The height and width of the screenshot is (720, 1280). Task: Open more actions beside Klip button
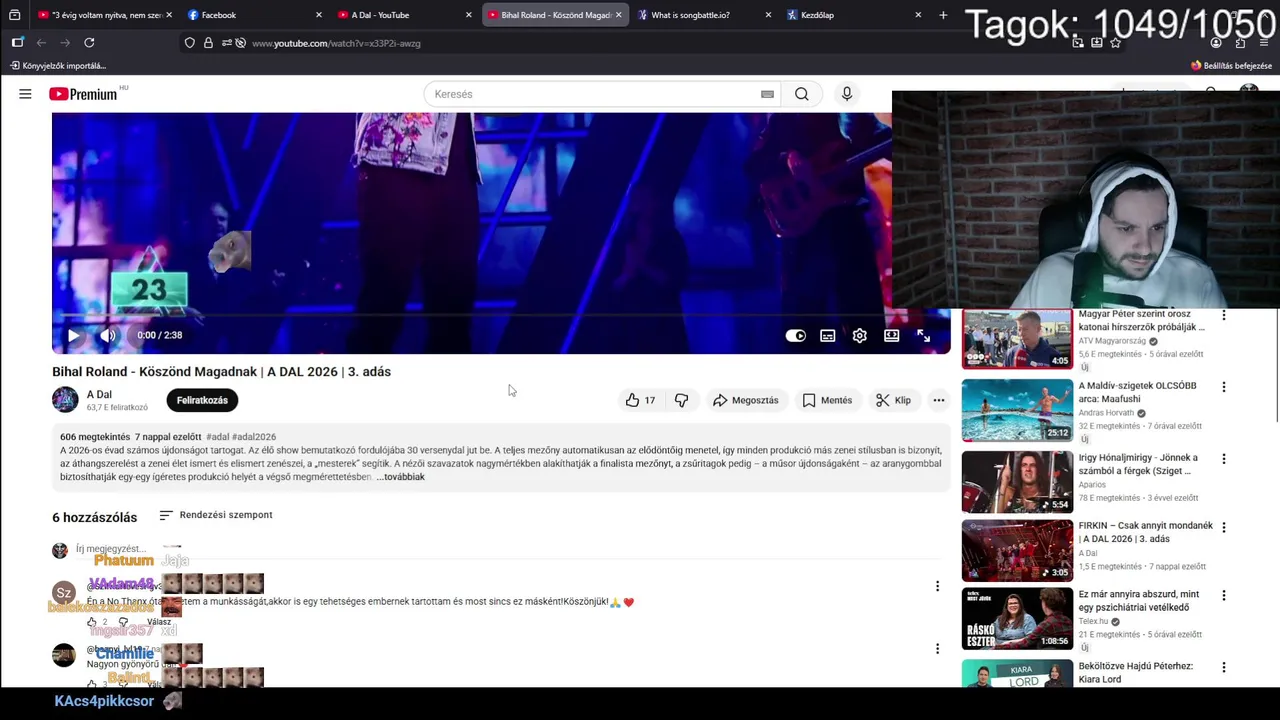point(938,400)
